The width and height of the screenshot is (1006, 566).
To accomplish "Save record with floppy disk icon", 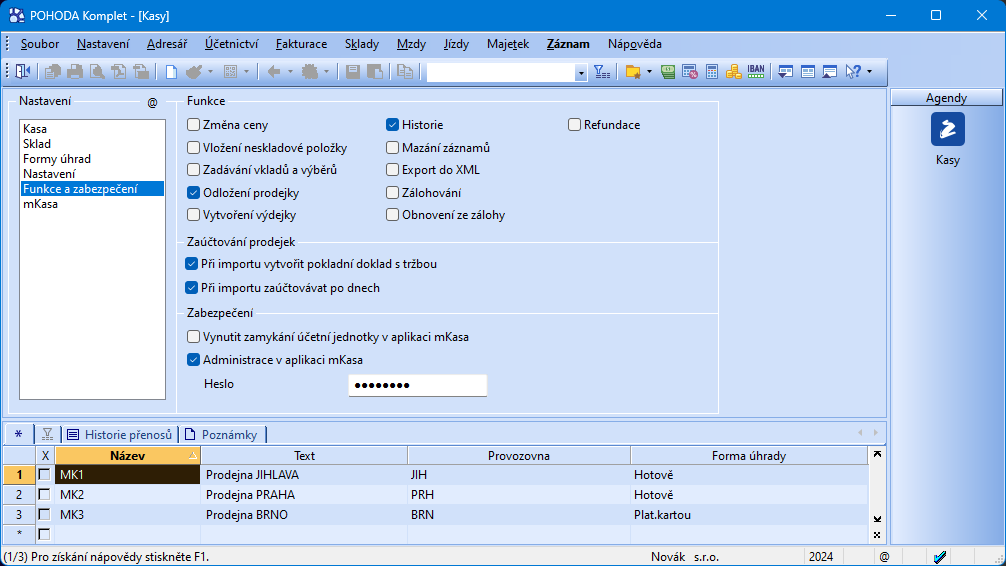I will [x=353, y=72].
